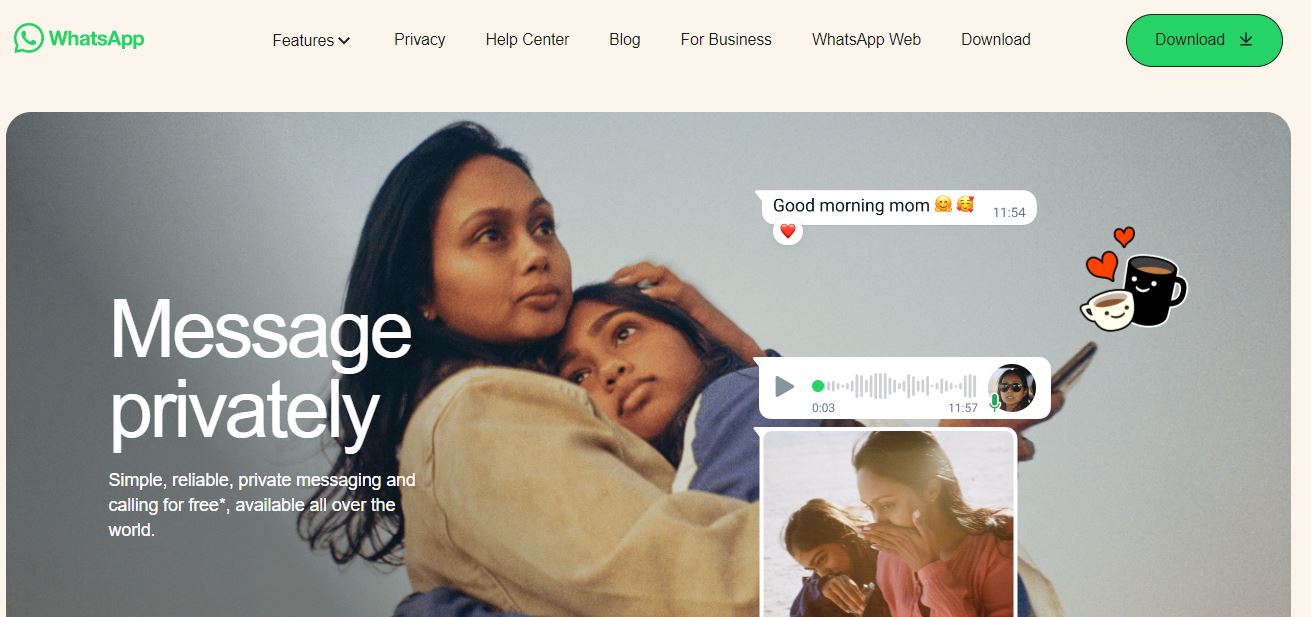Open WhatsApp Web from the navigation
Screen dimensions: 1311x617
pos(866,40)
